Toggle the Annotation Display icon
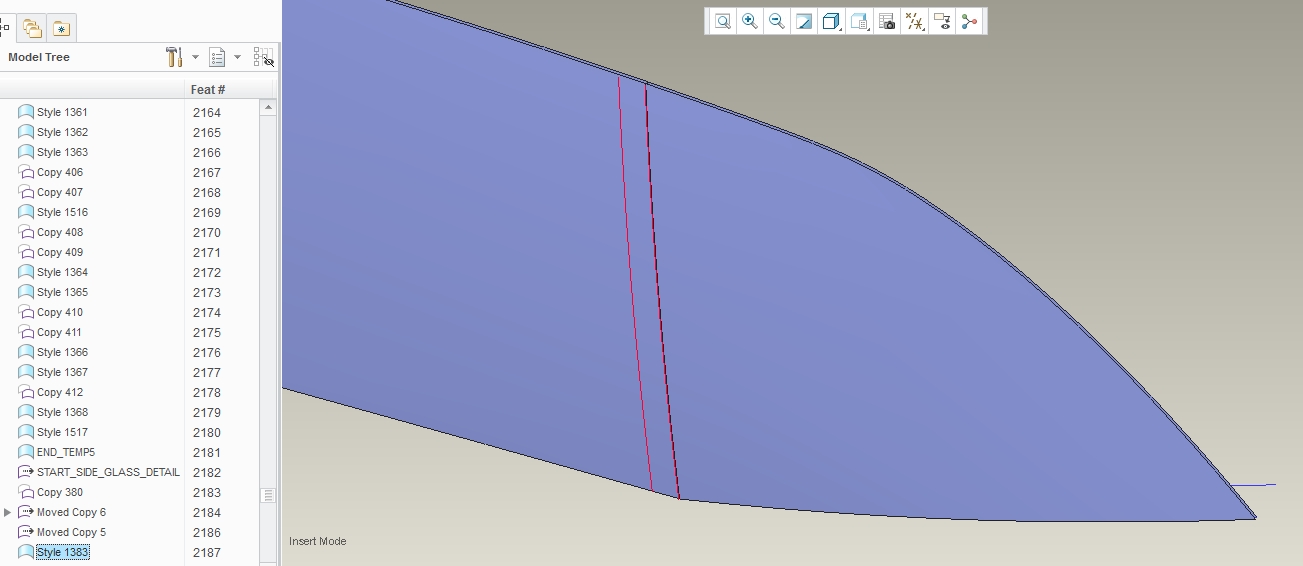This screenshot has height=566, width=1303. click(941, 21)
